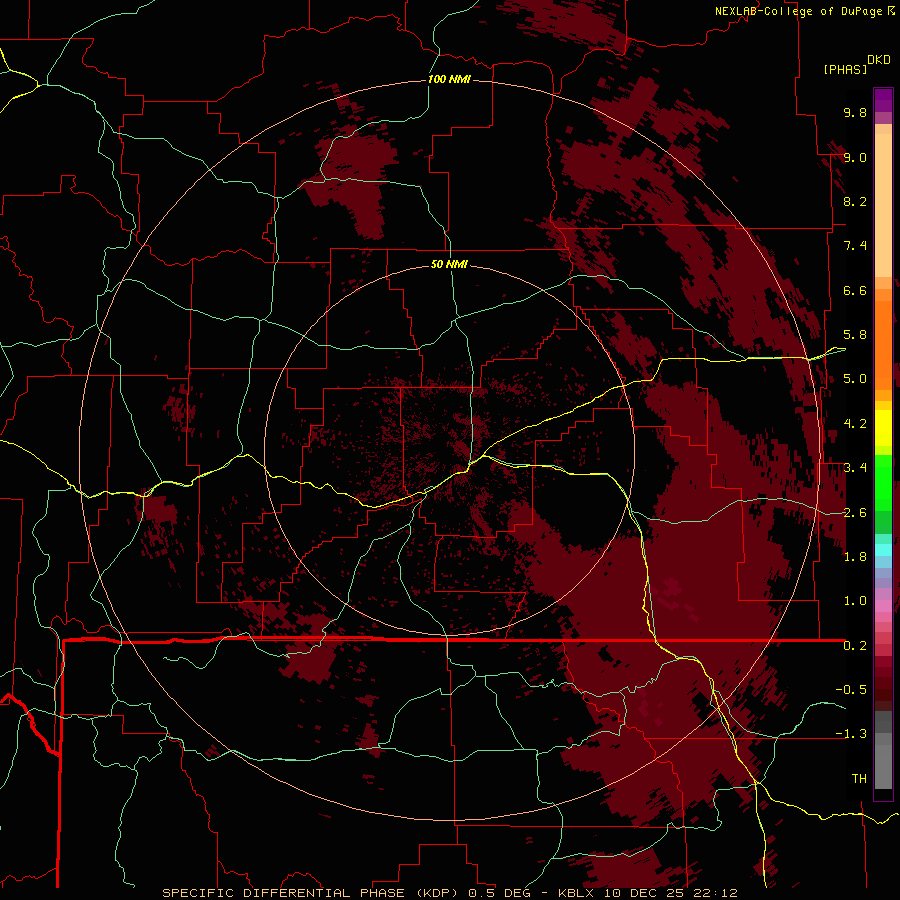
Task: Click the 2.6 value on the color scale
Action: (x=855, y=513)
